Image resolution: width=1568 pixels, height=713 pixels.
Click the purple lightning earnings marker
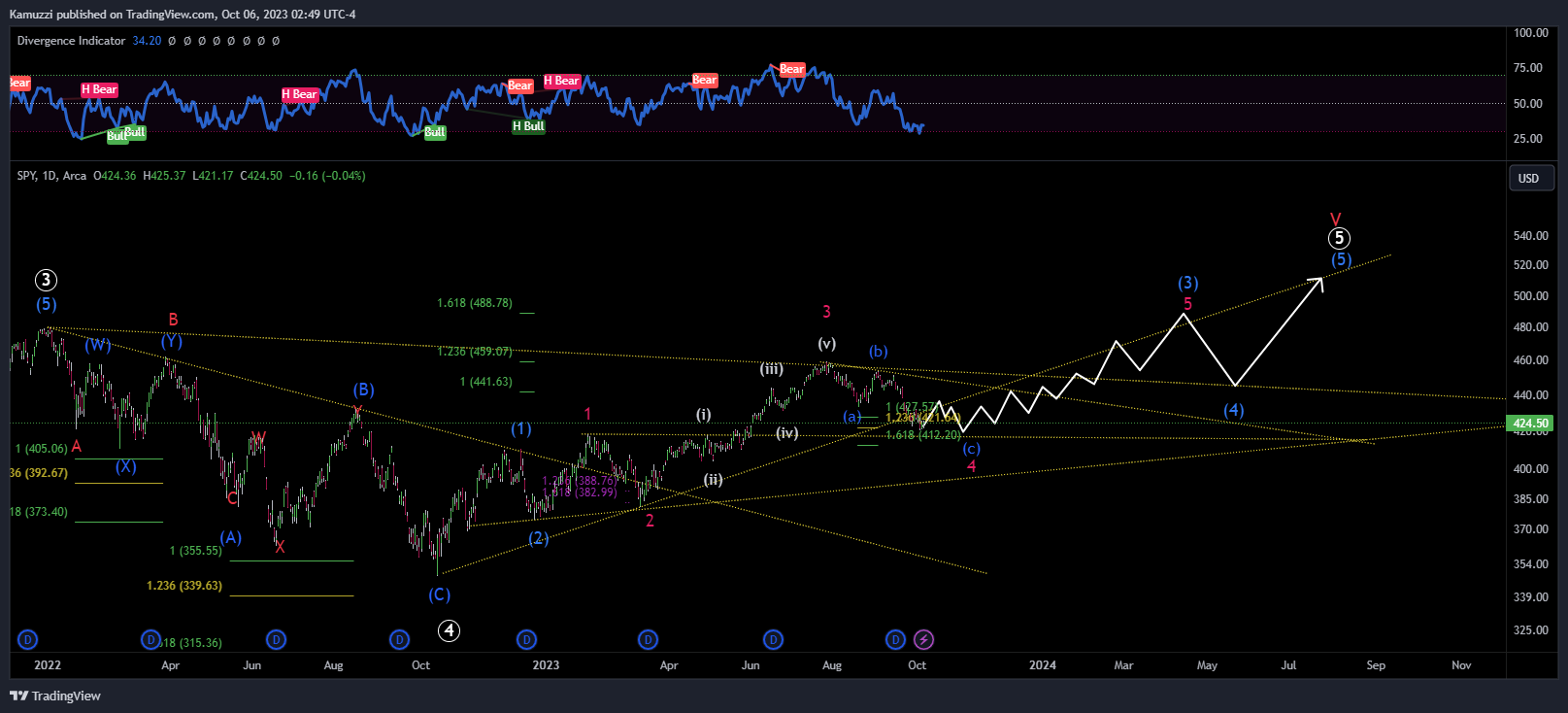click(924, 639)
